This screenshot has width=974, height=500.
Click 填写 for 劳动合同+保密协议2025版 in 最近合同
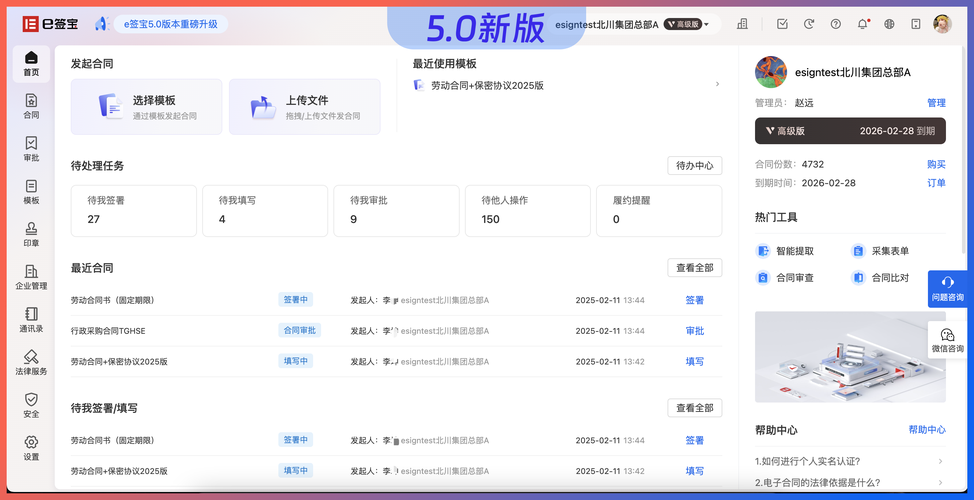click(x=694, y=361)
